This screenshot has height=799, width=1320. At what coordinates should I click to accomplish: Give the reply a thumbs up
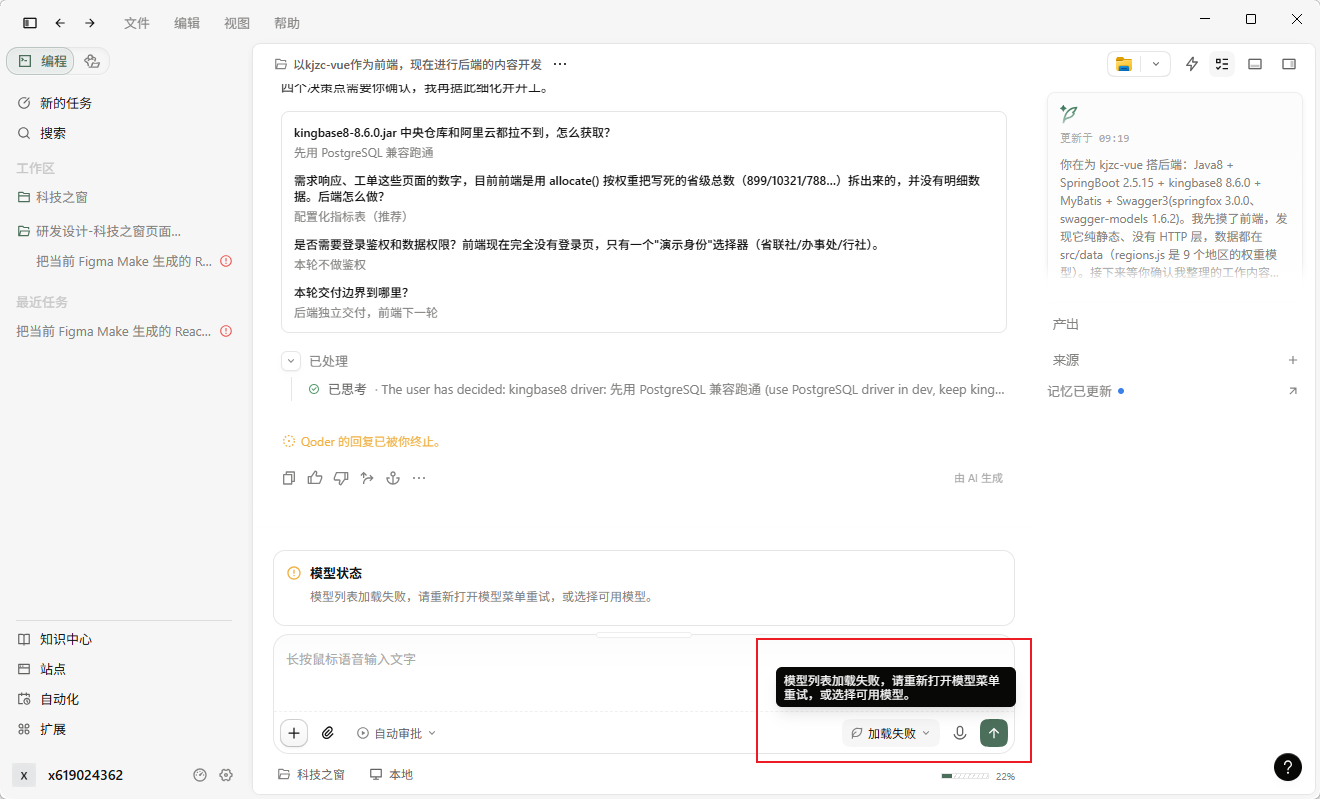(315, 478)
